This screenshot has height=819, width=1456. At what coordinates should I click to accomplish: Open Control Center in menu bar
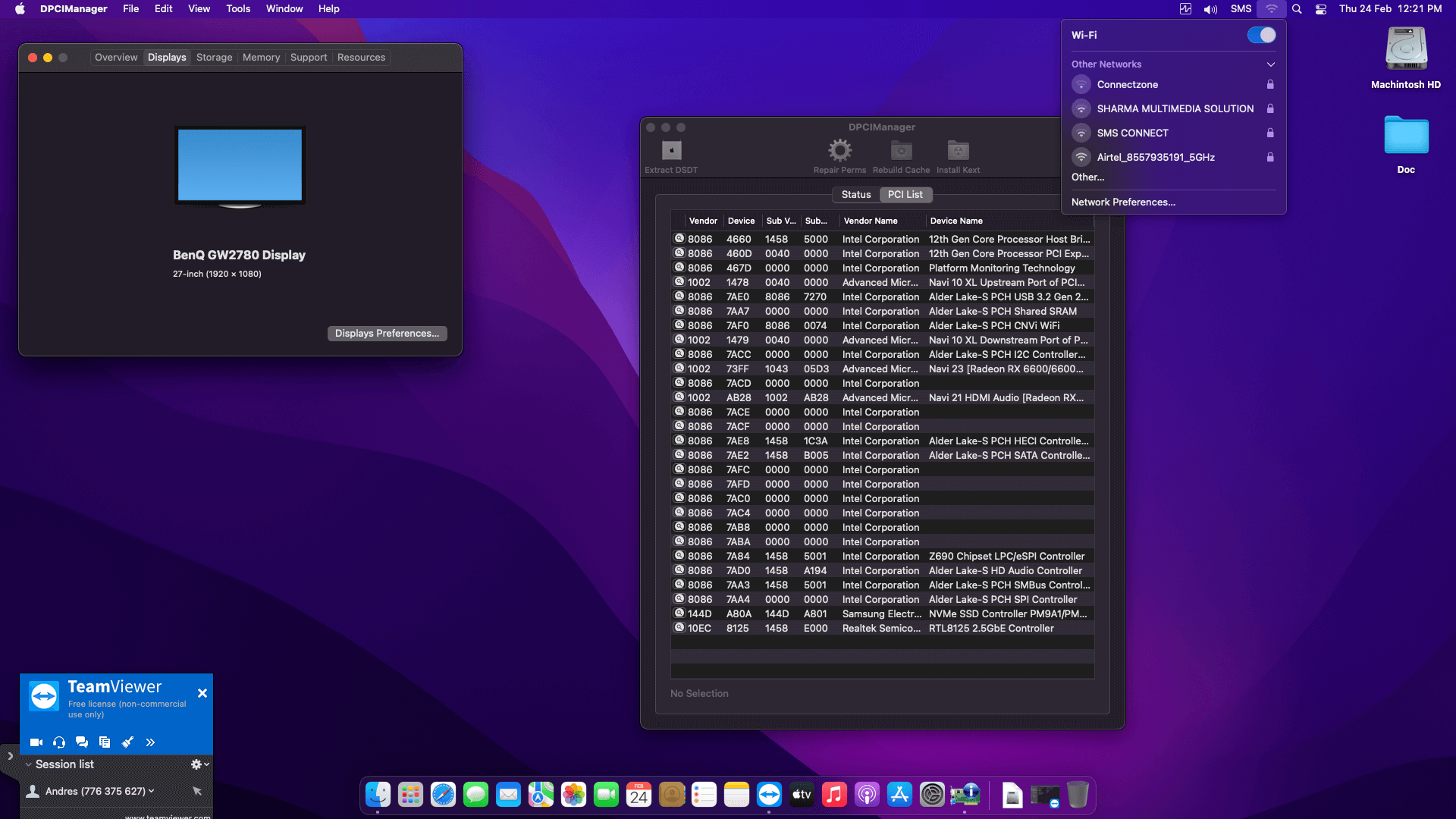point(1321,9)
